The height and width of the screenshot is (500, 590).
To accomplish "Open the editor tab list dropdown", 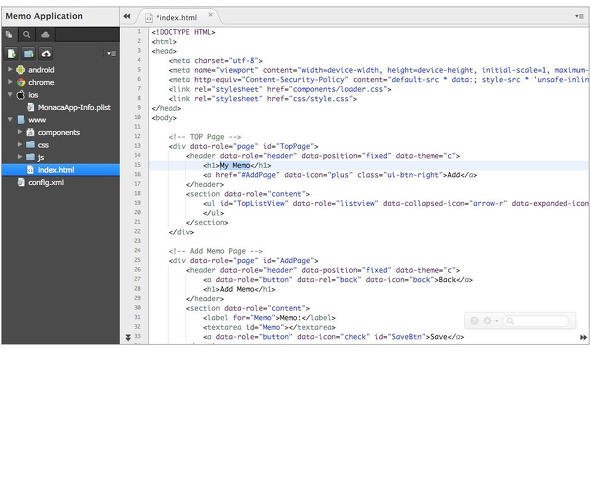I will pos(579,16).
